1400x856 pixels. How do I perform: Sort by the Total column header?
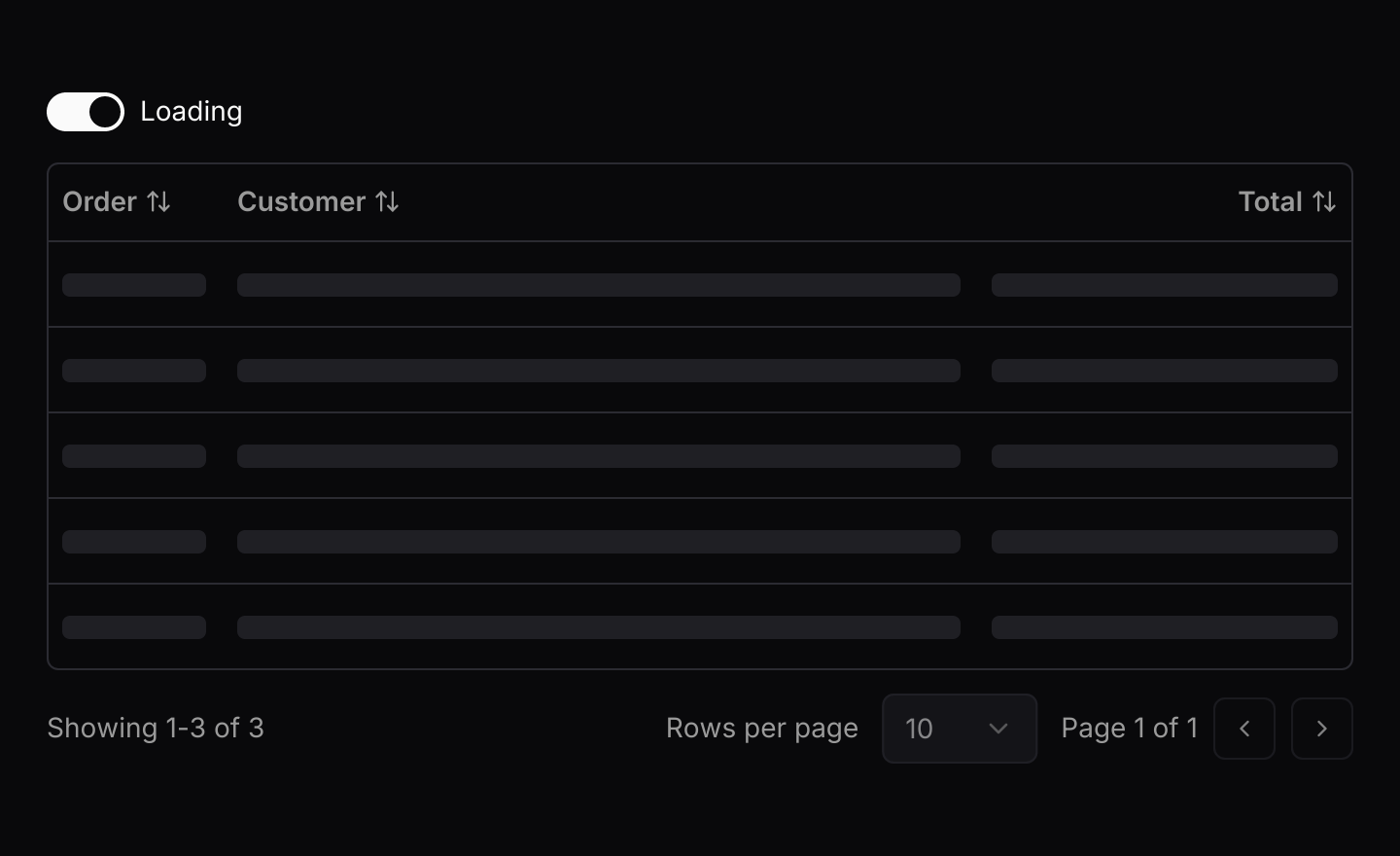tap(1287, 202)
